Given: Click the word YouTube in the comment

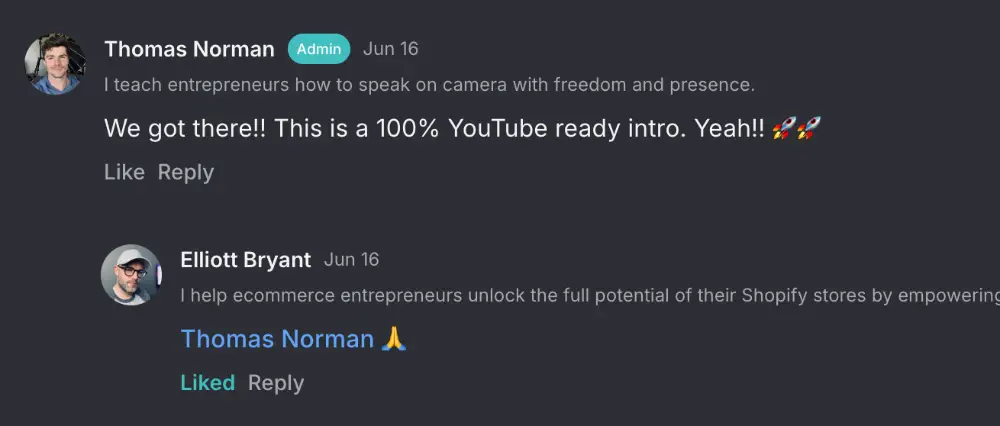Looking at the screenshot, I should (494, 128).
